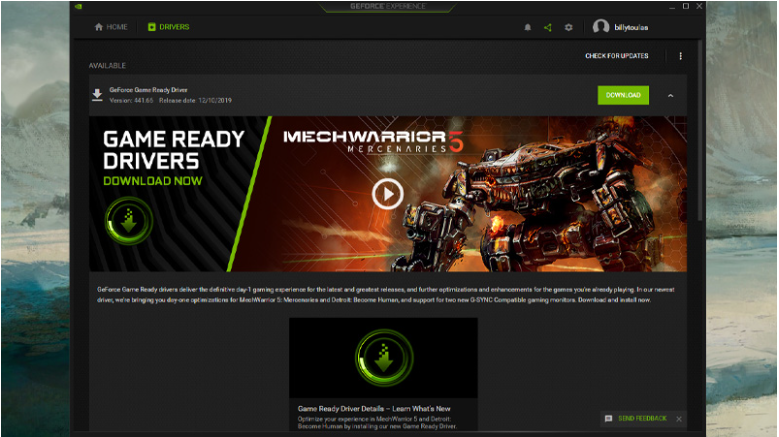
Task: Click the NVIDIA logo in title bar
Action: 78,5
